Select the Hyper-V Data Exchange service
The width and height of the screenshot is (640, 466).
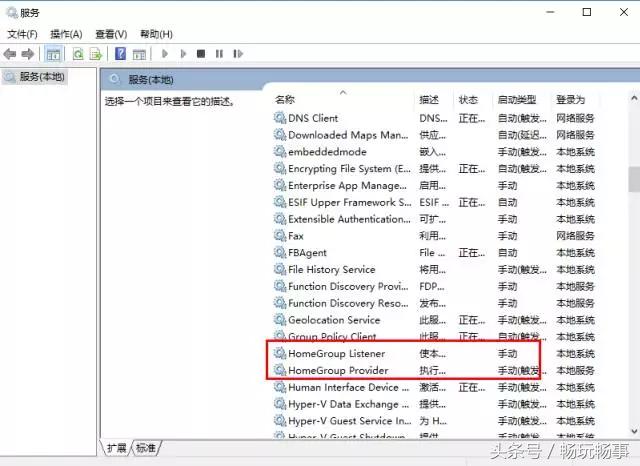433,404
